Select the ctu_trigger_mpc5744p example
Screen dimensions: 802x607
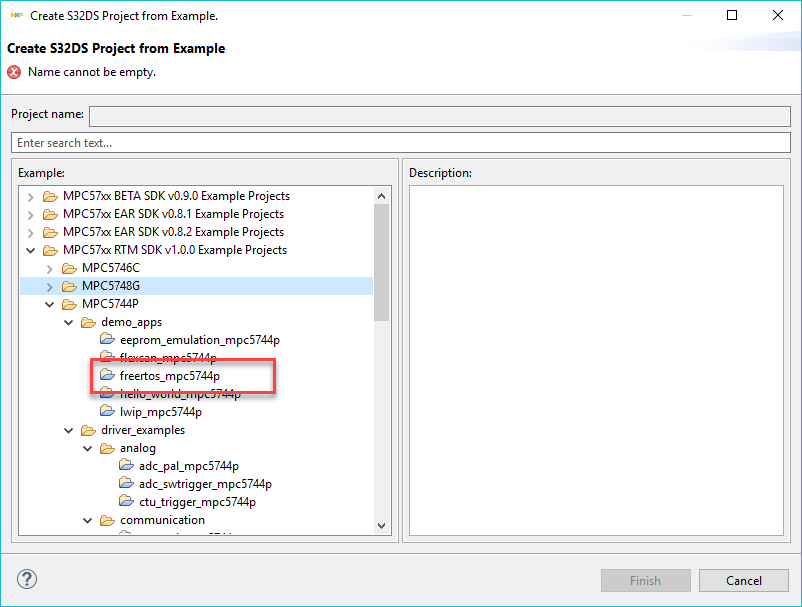pyautogui.click(x=197, y=502)
